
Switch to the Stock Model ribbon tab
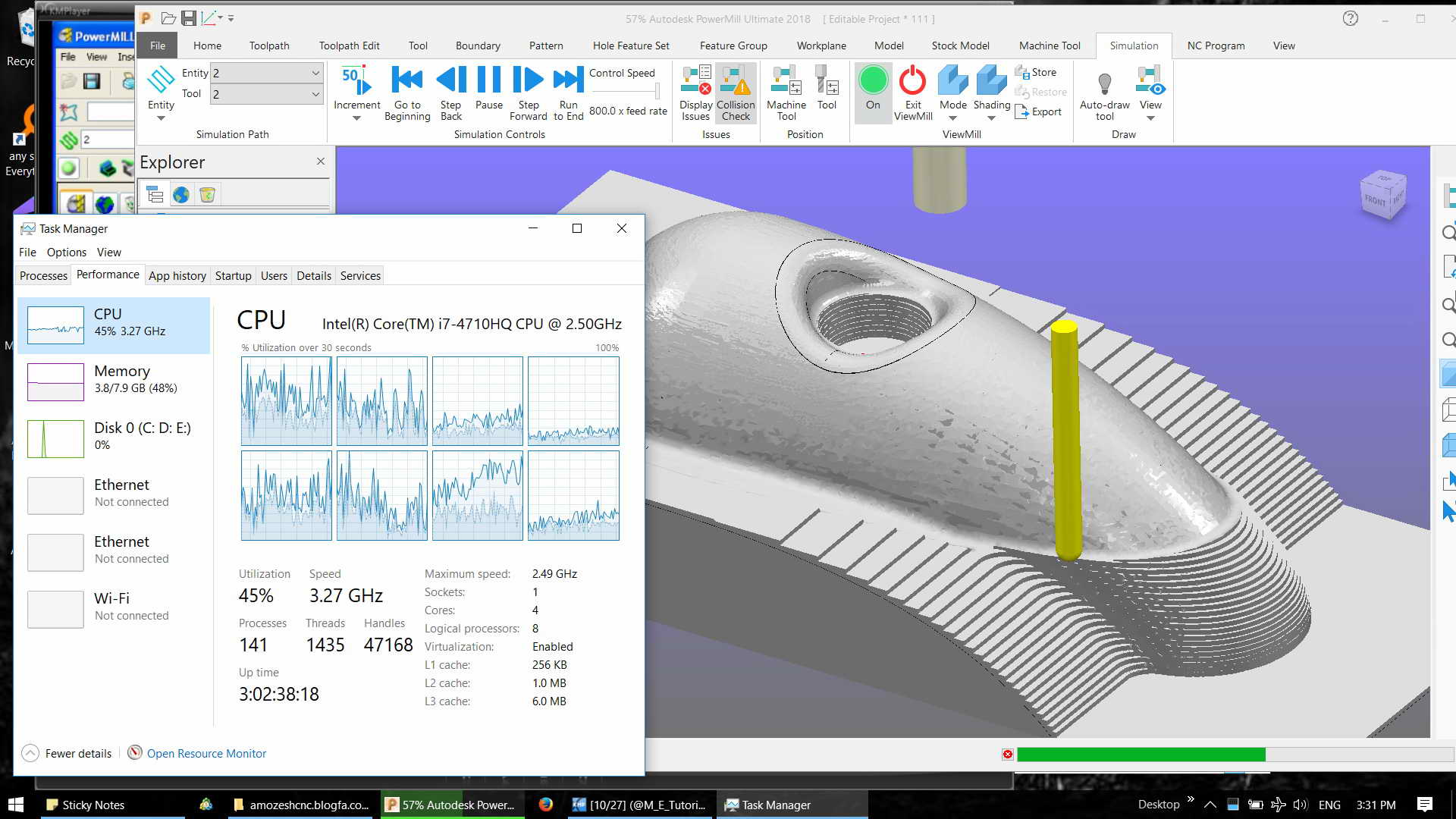tap(960, 45)
